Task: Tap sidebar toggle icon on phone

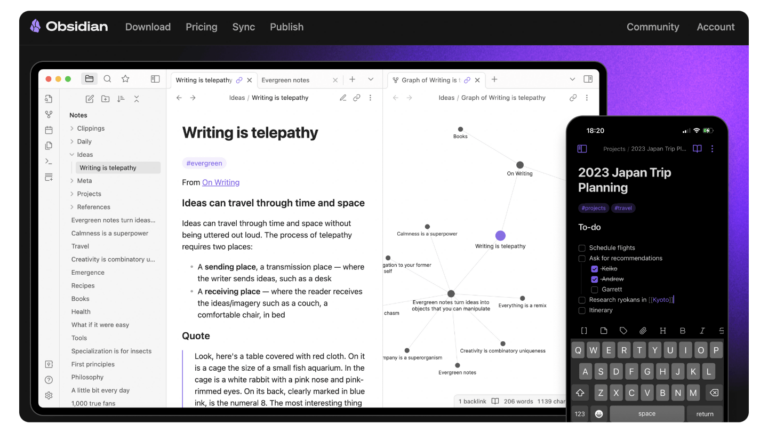Action: pos(582,148)
